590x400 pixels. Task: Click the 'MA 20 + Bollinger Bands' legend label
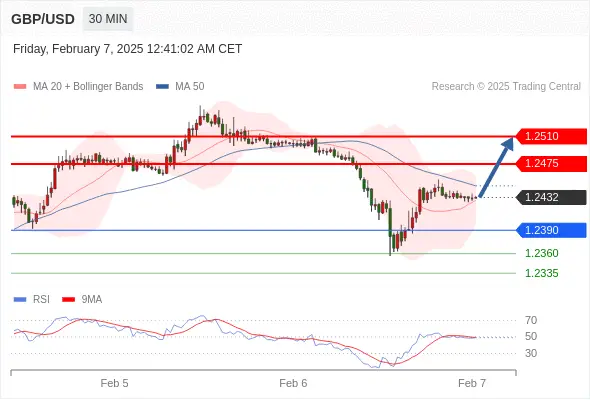click(x=88, y=87)
